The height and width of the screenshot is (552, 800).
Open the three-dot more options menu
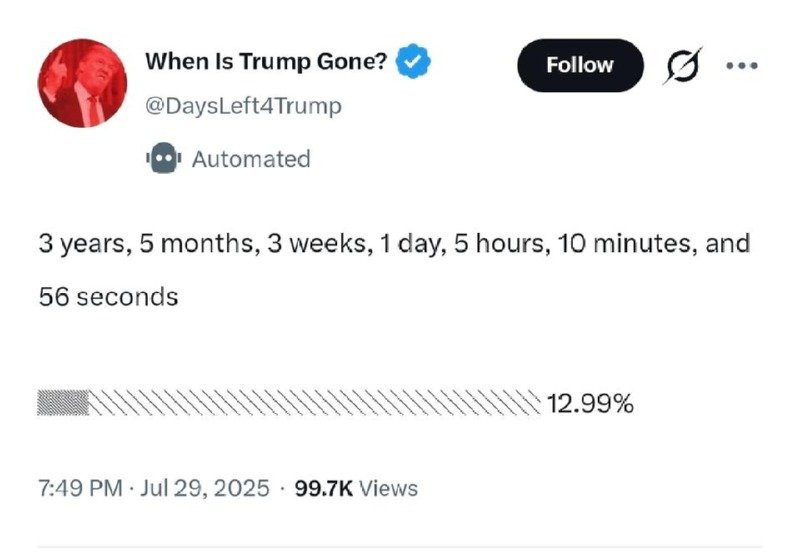[x=741, y=66]
